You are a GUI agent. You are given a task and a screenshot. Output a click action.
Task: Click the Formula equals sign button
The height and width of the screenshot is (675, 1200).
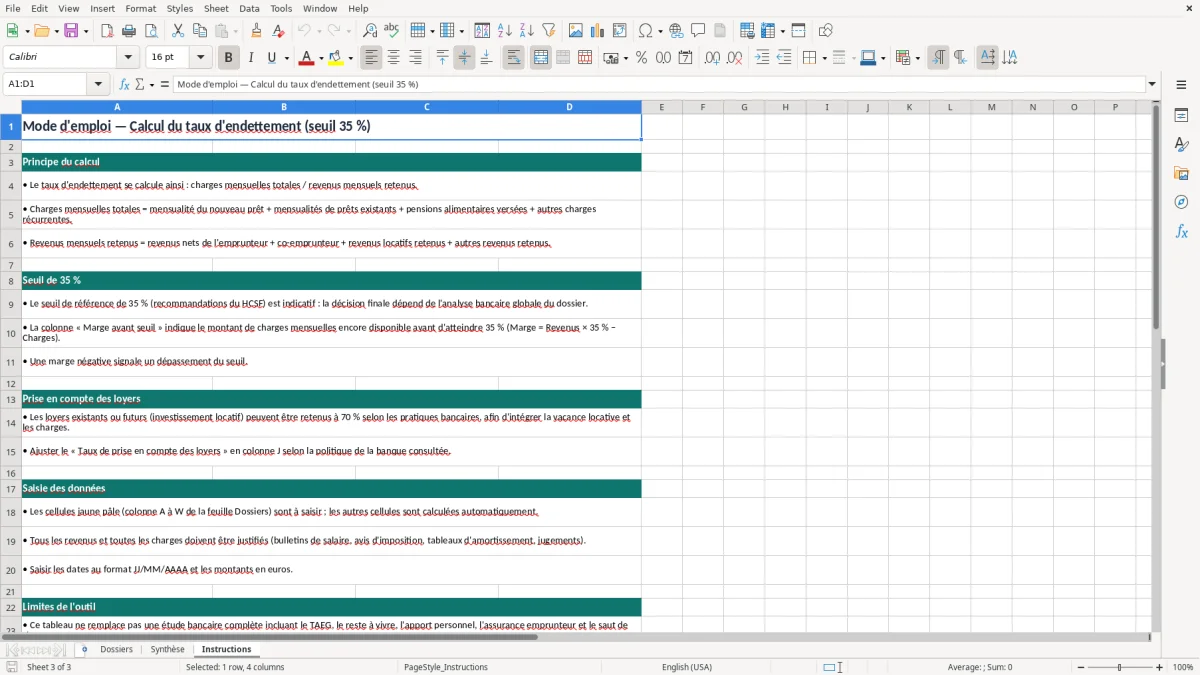165,84
